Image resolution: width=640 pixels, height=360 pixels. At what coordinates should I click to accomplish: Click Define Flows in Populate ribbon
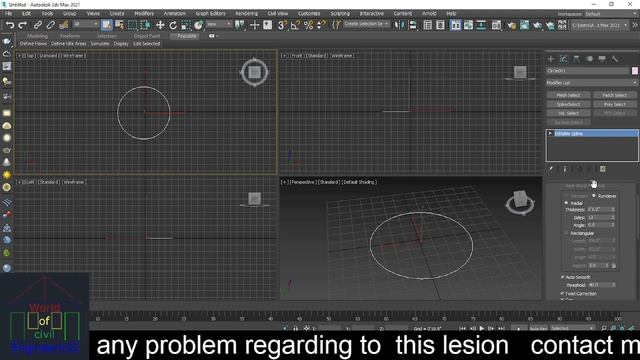[x=33, y=44]
